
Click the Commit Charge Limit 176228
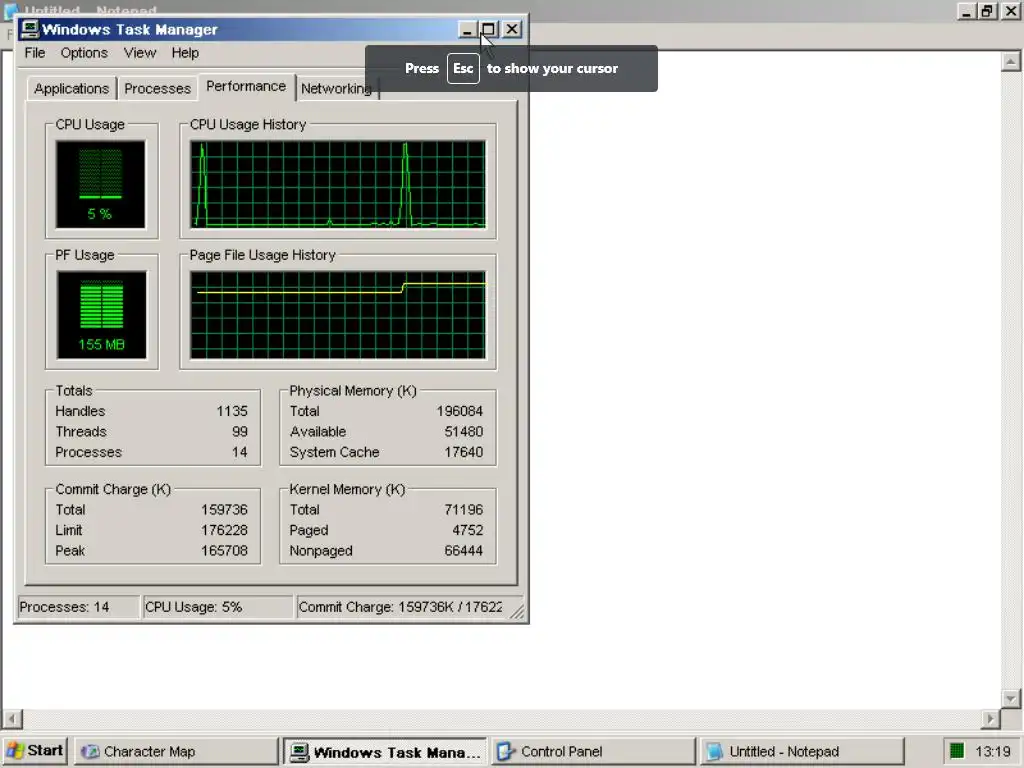click(224, 530)
